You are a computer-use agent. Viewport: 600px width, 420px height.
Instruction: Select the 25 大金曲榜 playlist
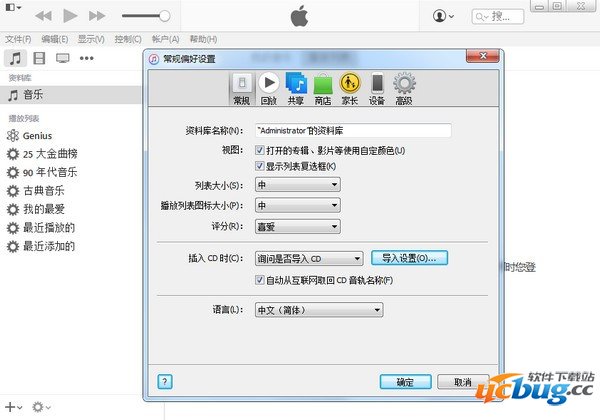(x=50, y=154)
